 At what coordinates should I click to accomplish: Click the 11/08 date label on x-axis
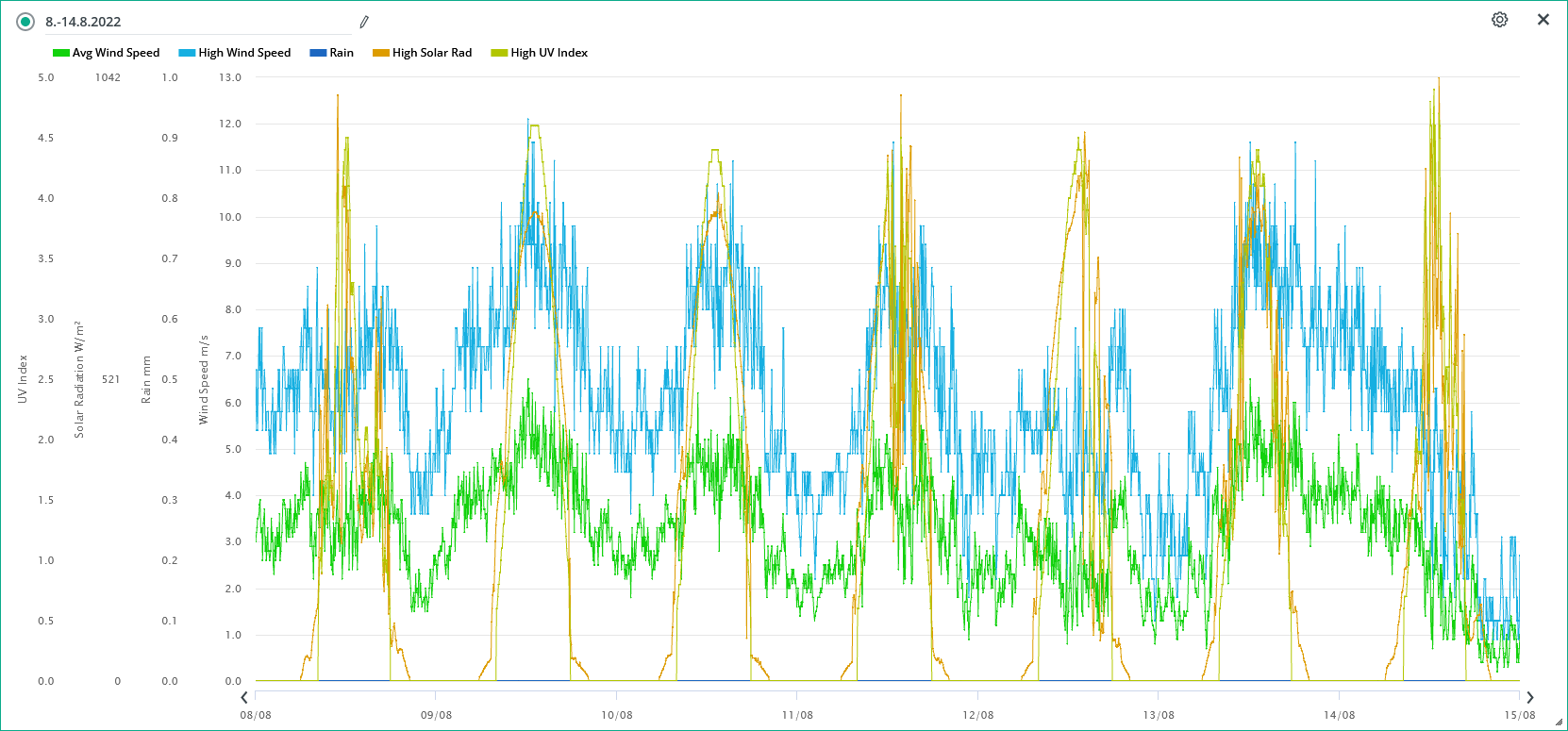[x=797, y=715]
